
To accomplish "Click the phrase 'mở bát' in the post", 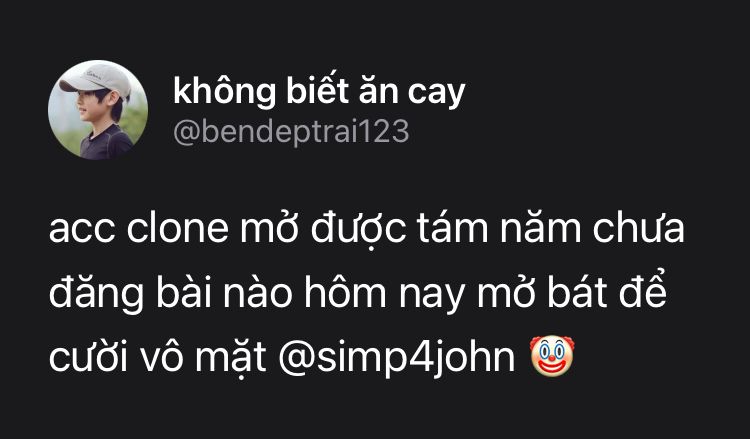I will pos(542,292).
